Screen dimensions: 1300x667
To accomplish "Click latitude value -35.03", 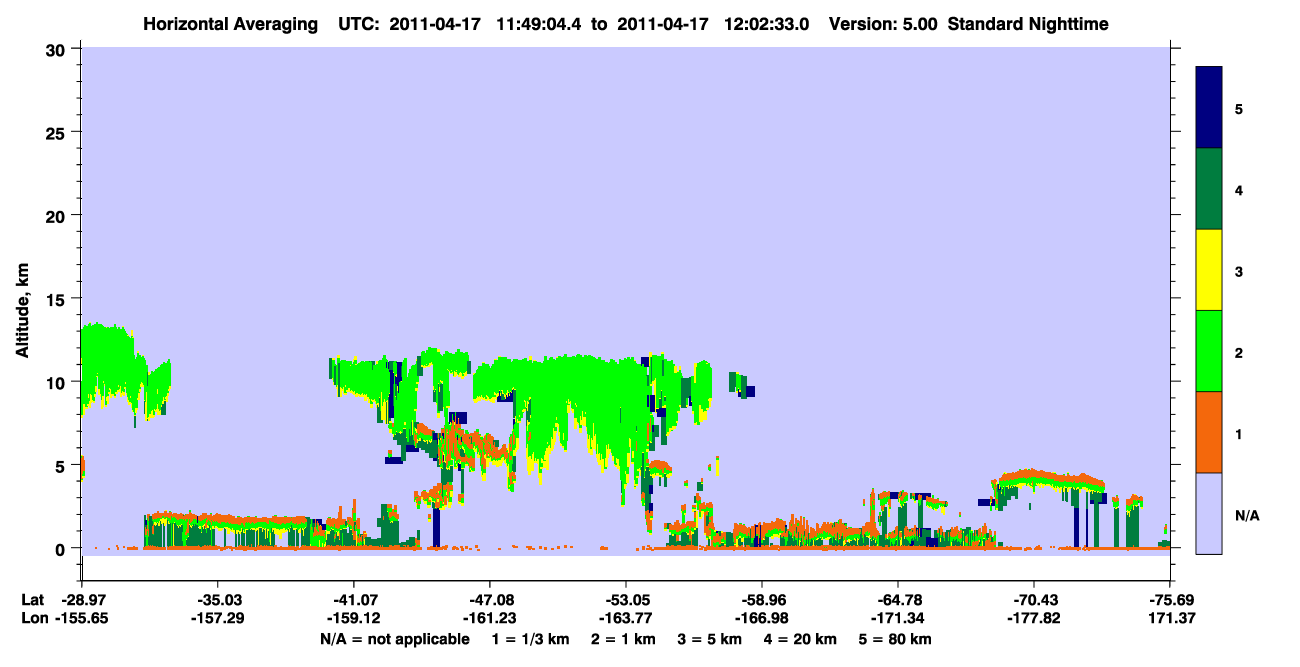I will (217, 600).
